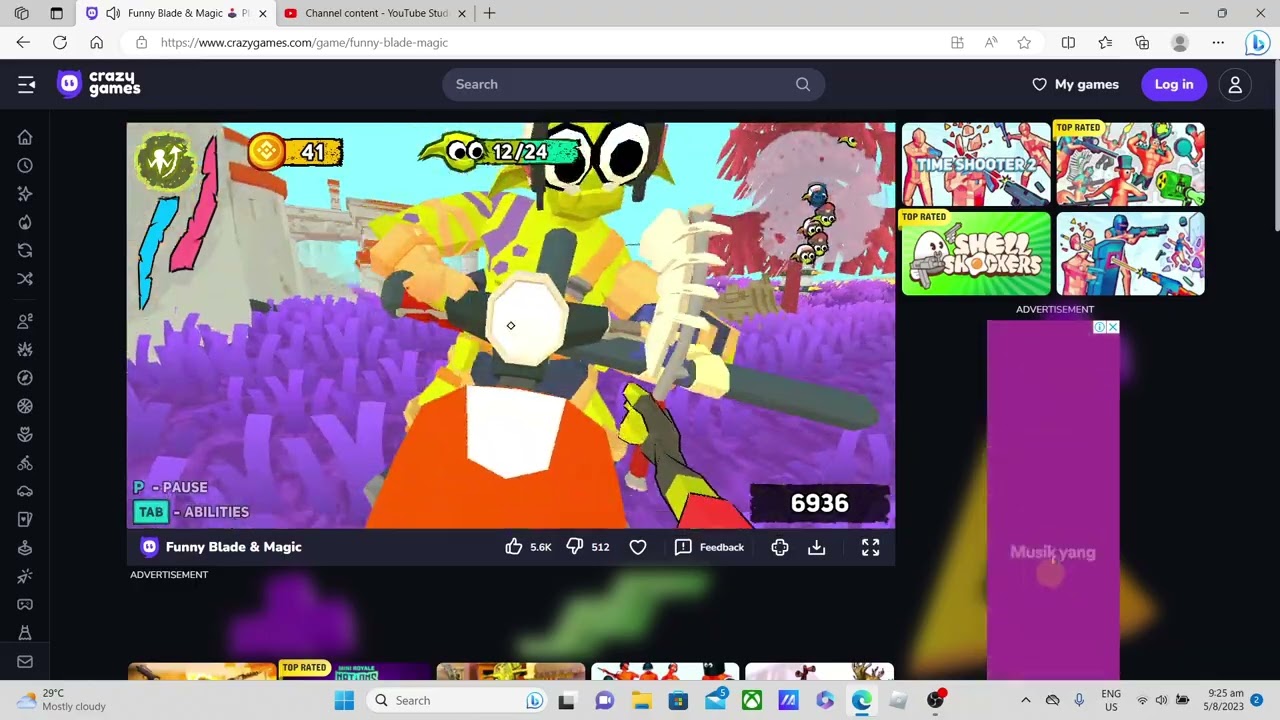Viewport: 1280px width, 720px height.
Task: Open recently played via clock sidebar icon
Action: 25,165
